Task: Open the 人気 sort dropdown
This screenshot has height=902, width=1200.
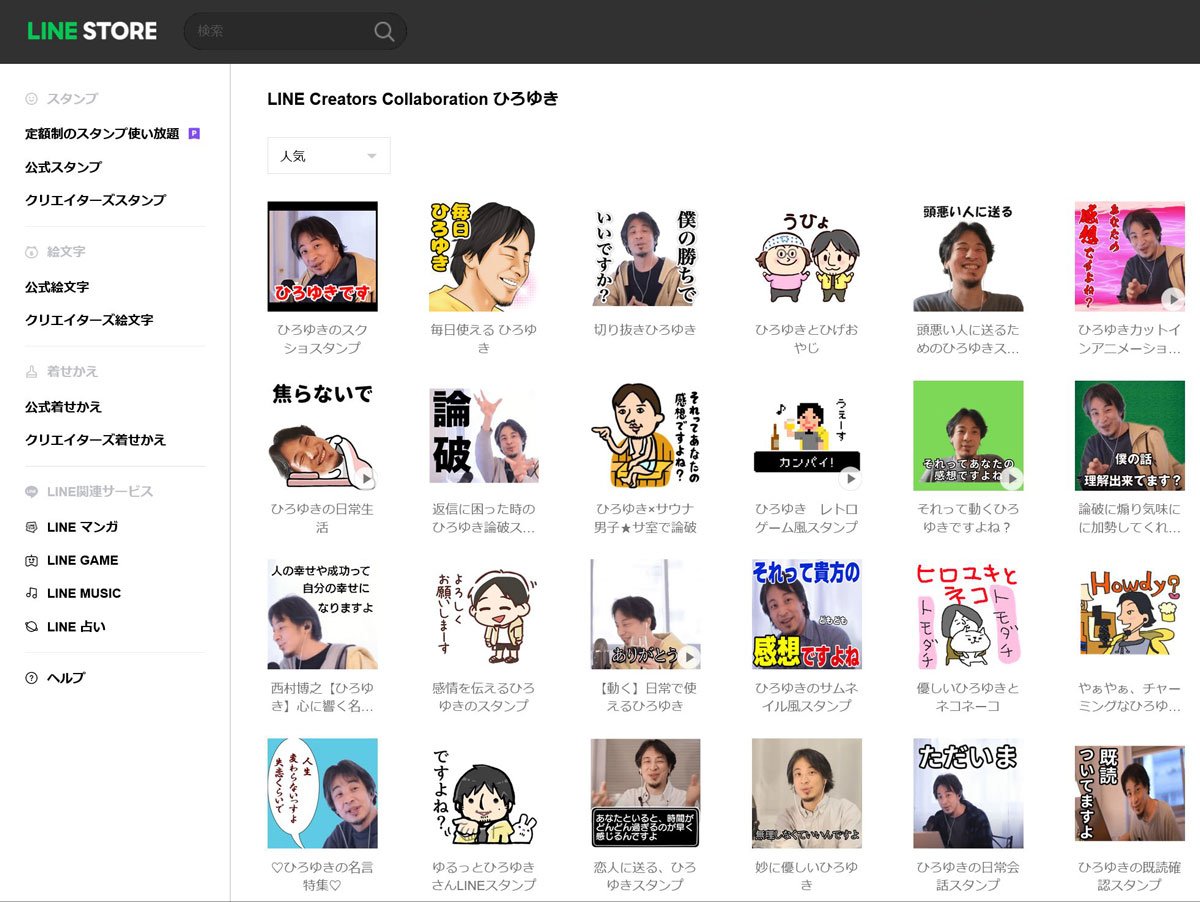Action: (x=329, y=156)
